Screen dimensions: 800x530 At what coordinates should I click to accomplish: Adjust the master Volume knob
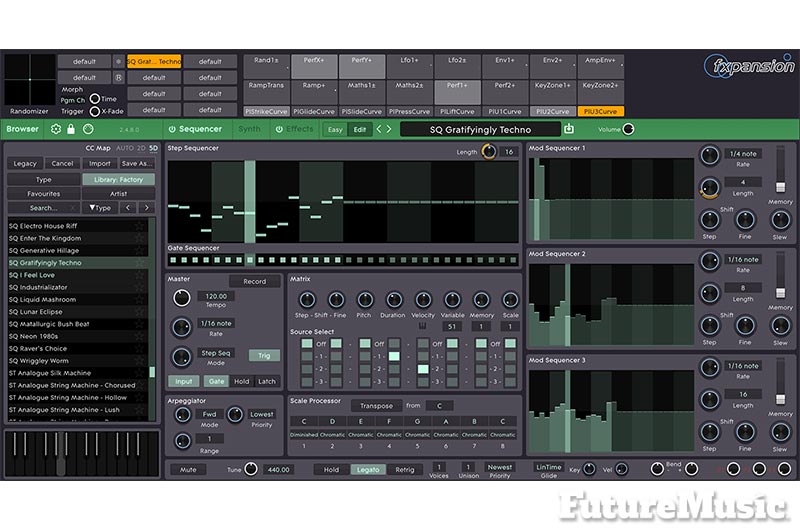point(629,129)
